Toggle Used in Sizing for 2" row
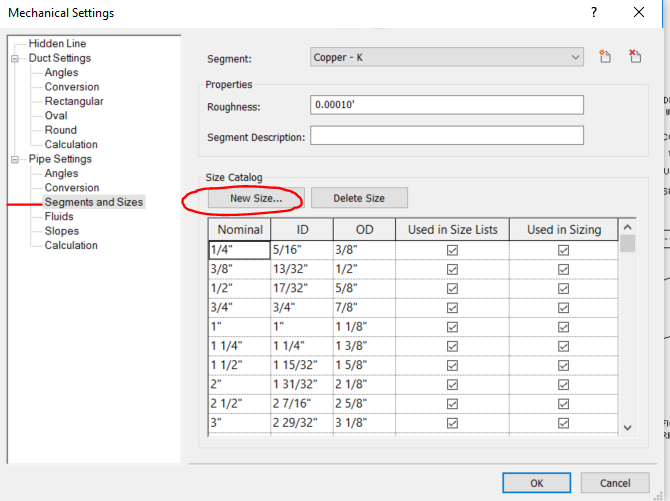Image resolution: width=670 pixels, height=501 pixels. pyautogui.click(x=563, y=385)
